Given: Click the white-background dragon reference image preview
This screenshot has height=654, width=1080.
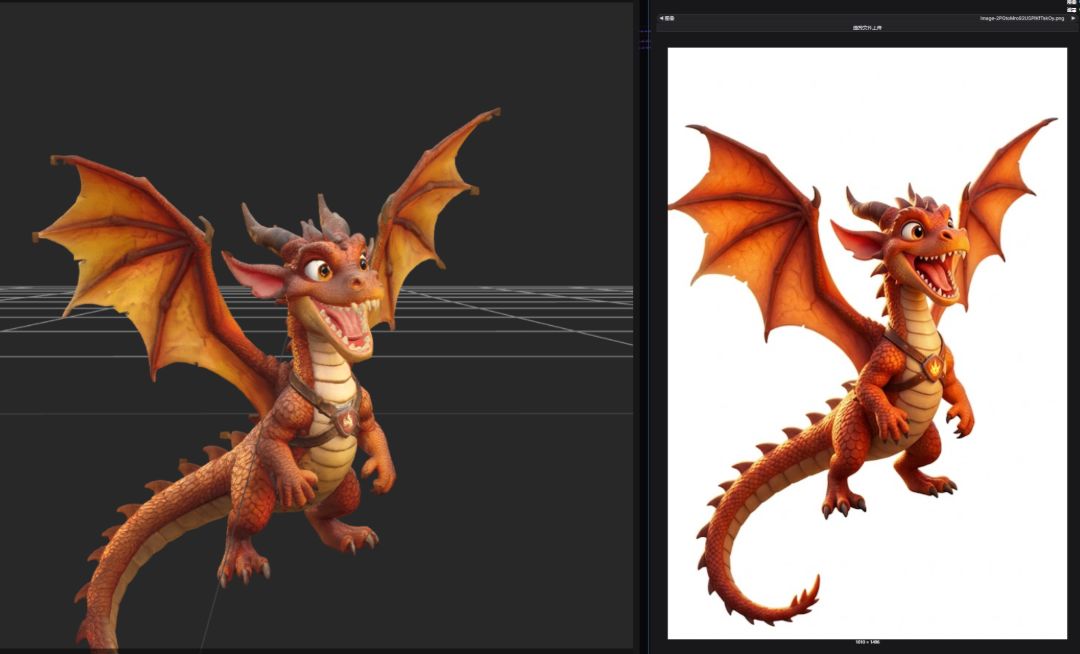Looking at the screenshot, I should (867, 343).
